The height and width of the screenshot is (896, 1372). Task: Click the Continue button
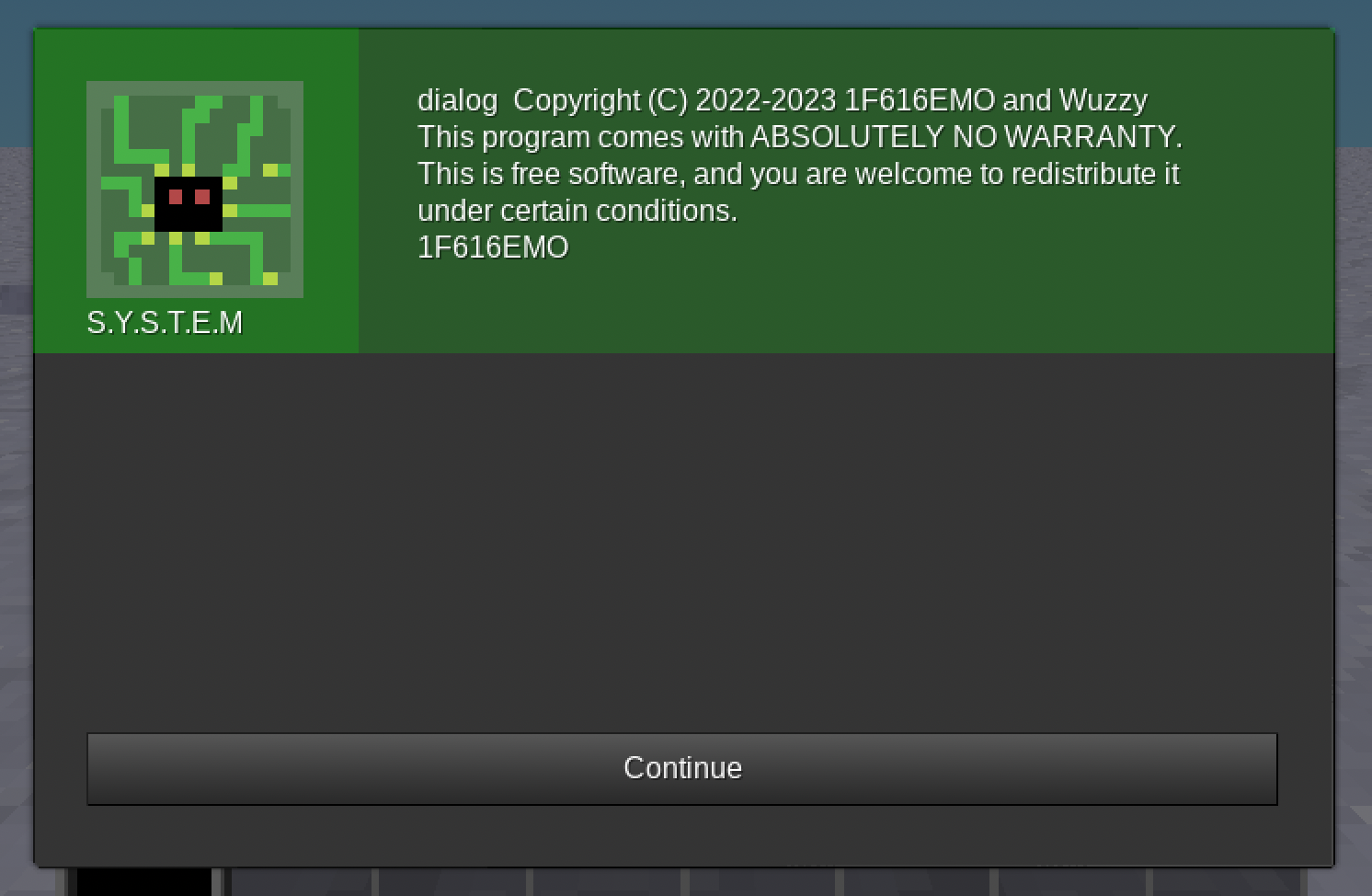point(681,768)
